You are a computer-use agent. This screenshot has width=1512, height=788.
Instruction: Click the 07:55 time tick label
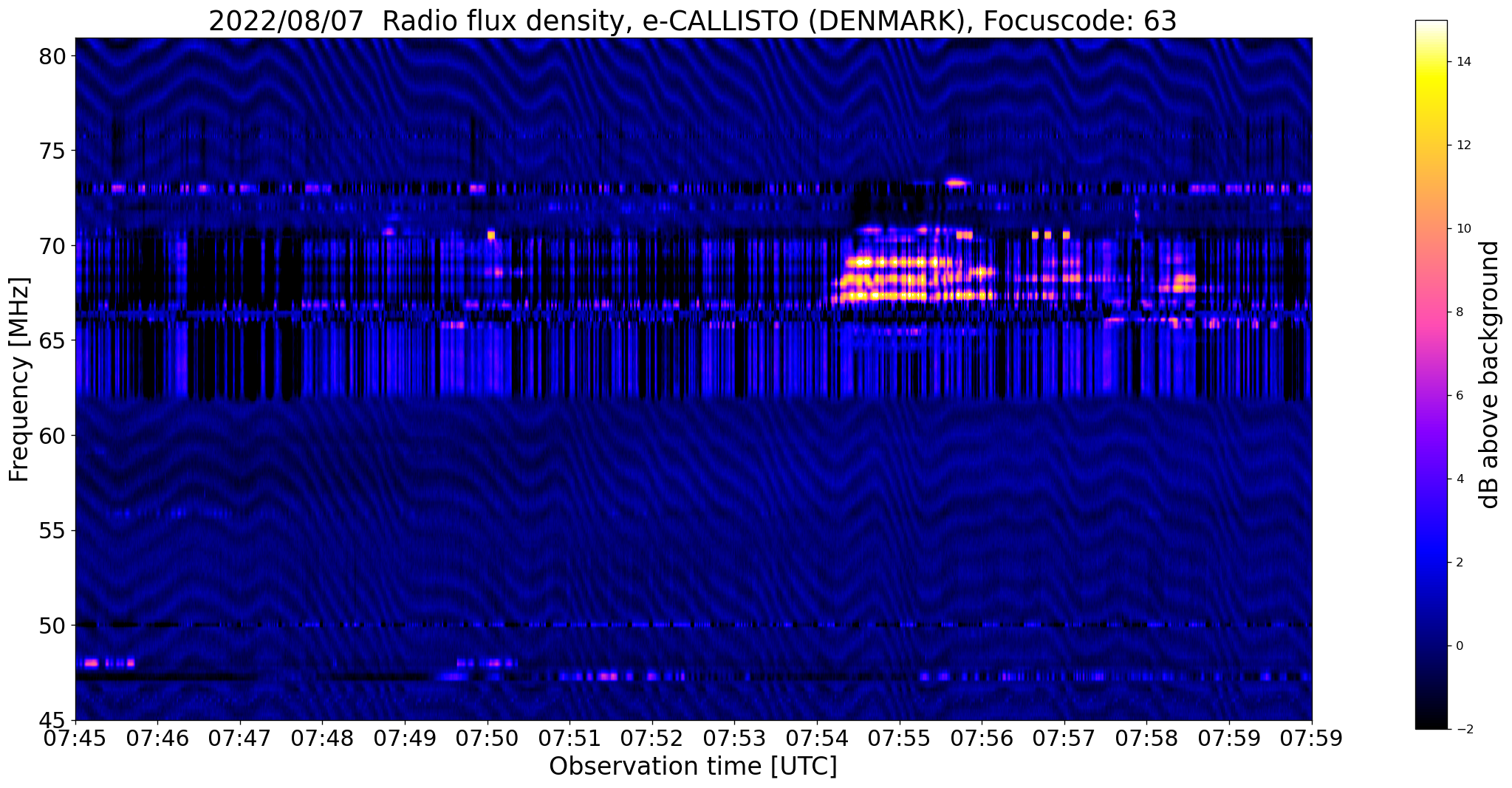click(900, 738)
